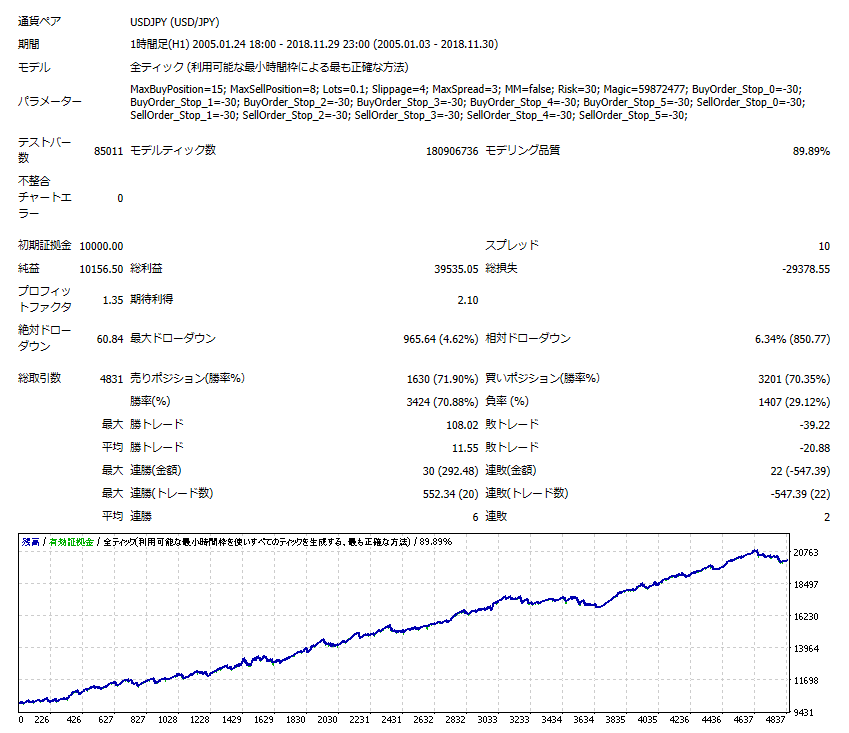Image resolution: width=849 pixels, height=733 pixels.
Task: Click the net profit value 10156.50
Action: point(101,269)
